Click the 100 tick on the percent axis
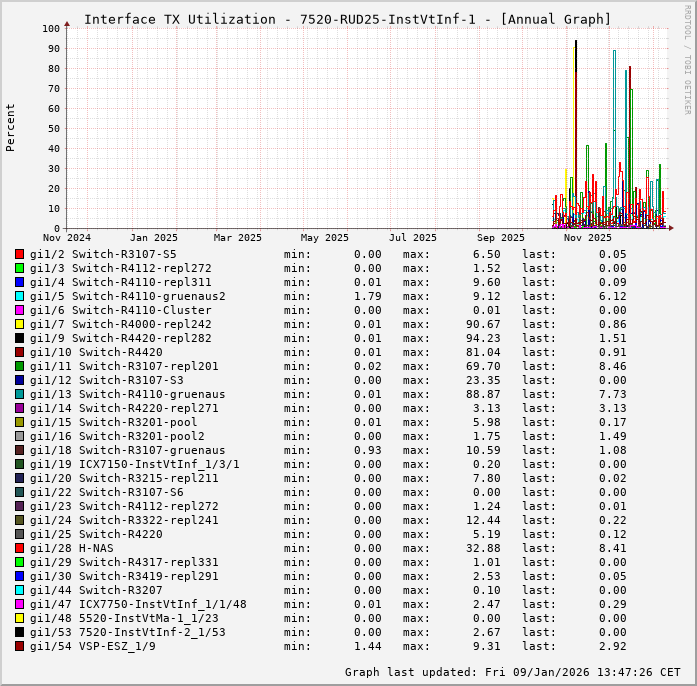 (x=50, y=28)
